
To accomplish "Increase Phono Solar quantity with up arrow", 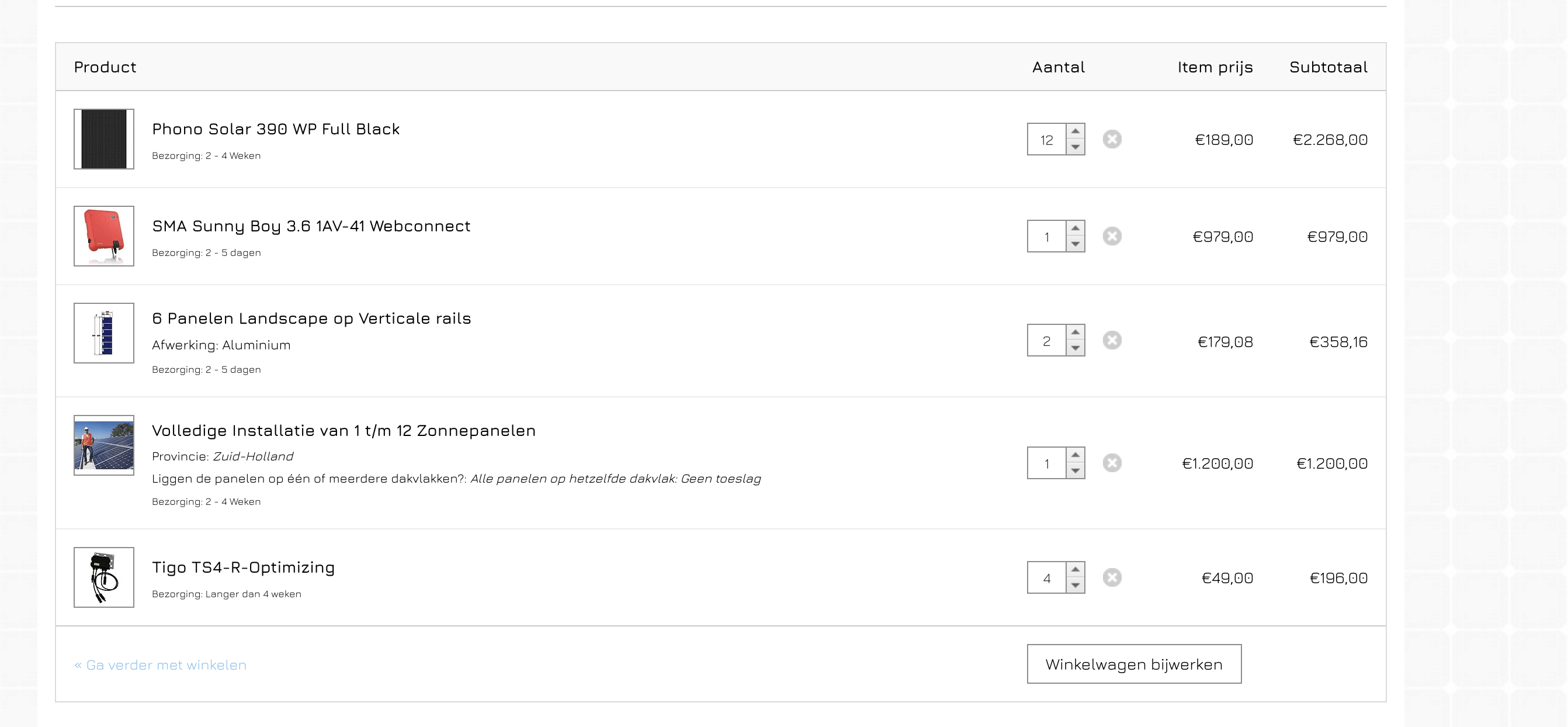I will click(x=1075, y=131).
